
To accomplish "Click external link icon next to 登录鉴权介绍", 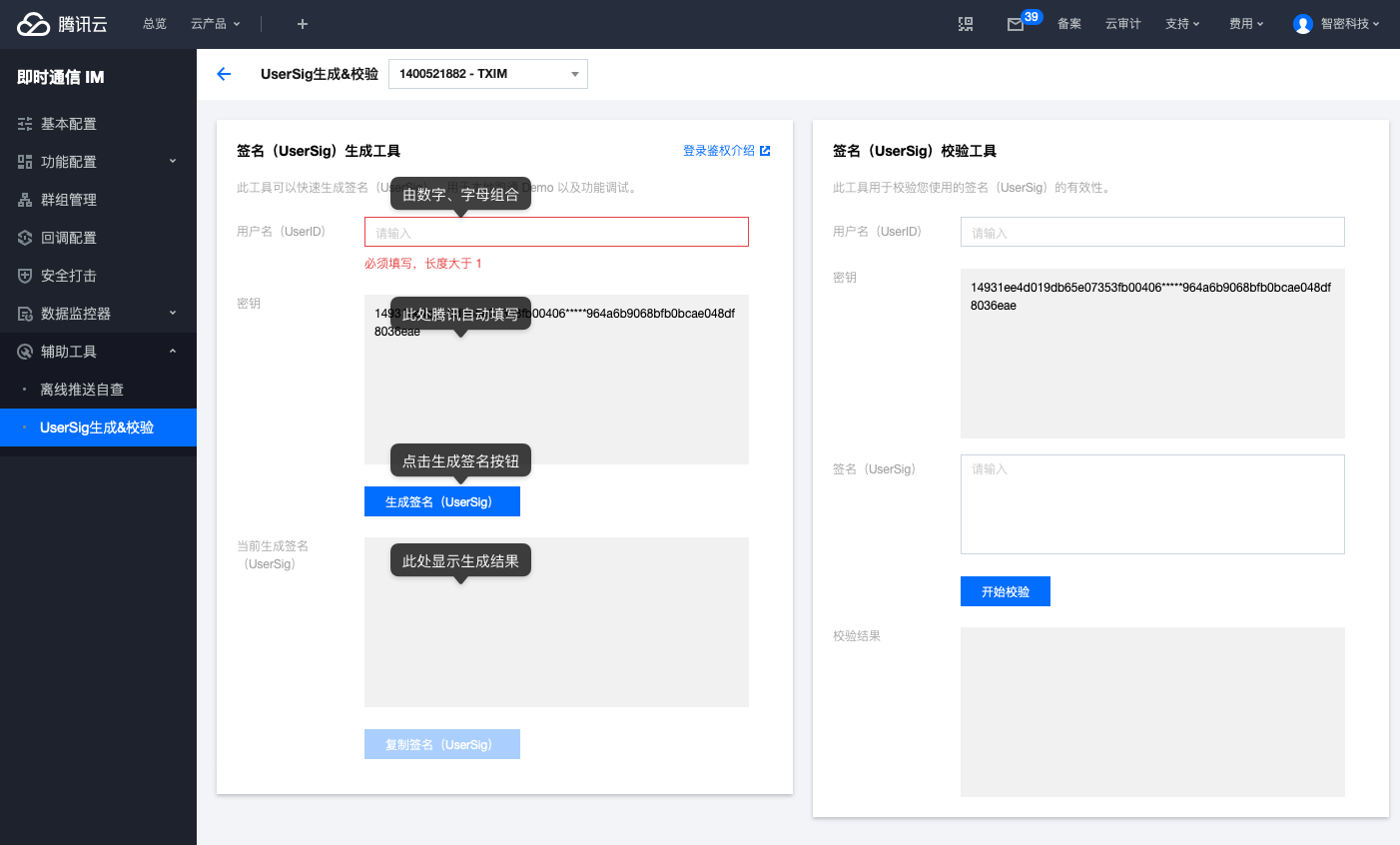I will point(765,151).
